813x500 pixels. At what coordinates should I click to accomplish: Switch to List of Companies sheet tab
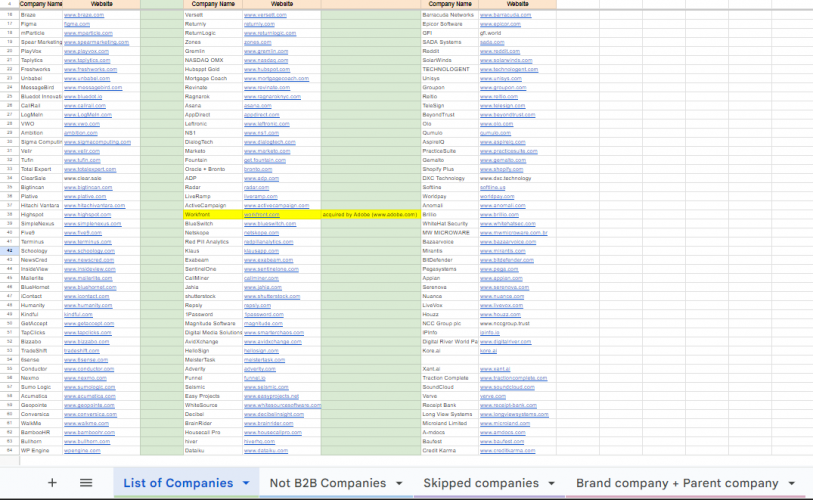point(178,483)
